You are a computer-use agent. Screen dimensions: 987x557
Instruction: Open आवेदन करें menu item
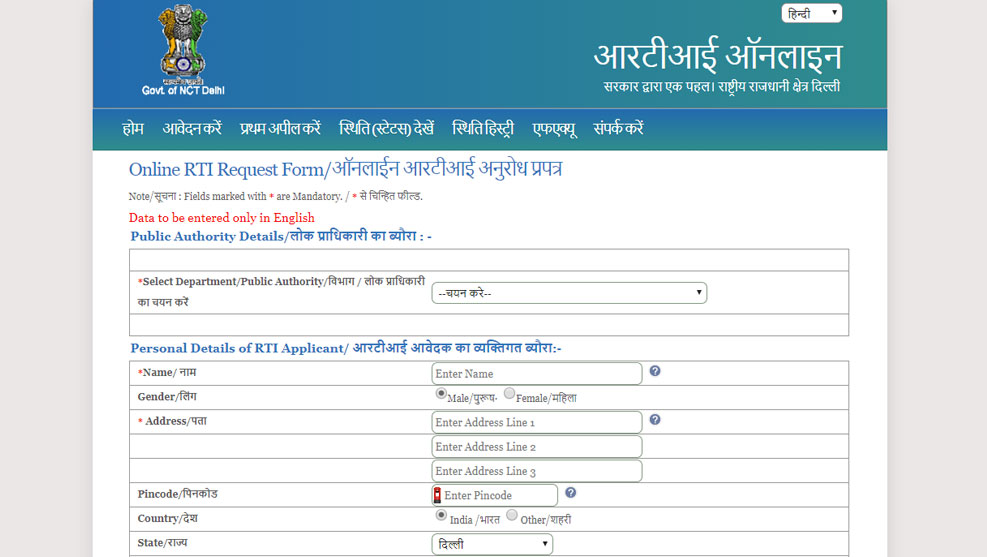point(192,129)
